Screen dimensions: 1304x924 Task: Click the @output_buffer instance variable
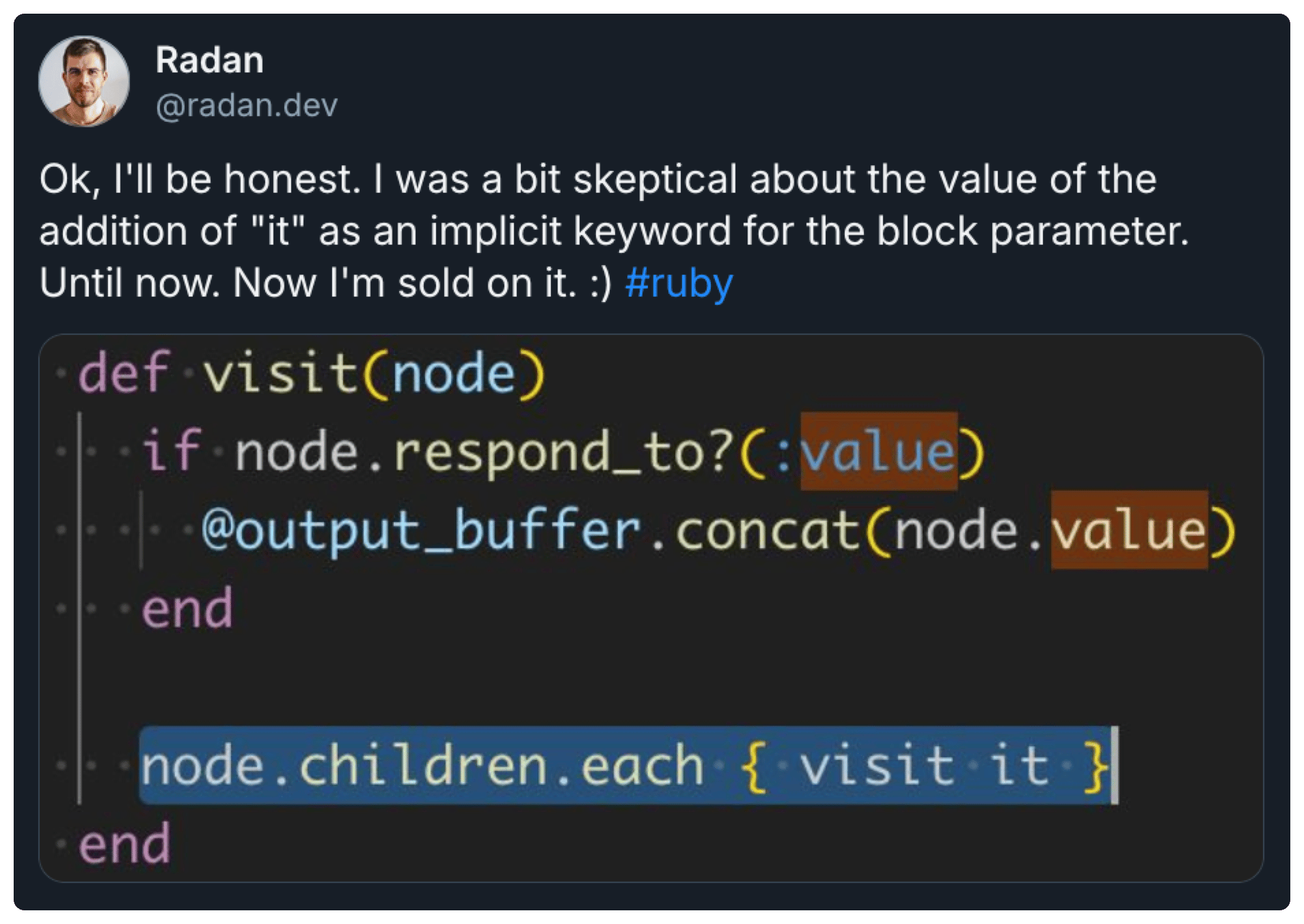[x=421, y=531]
